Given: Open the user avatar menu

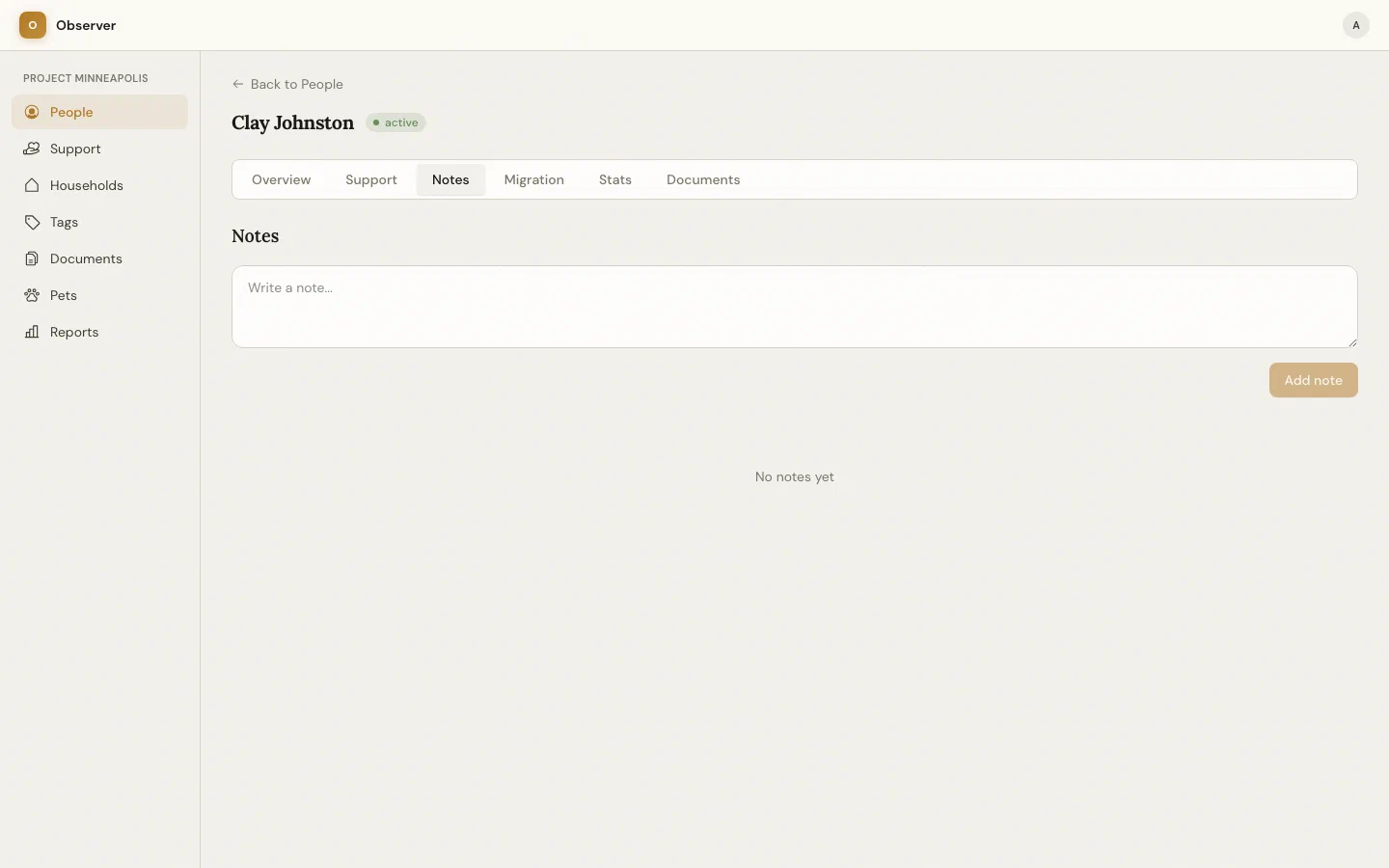Looking at the screenshot, I should click(x=1355, y=25).
